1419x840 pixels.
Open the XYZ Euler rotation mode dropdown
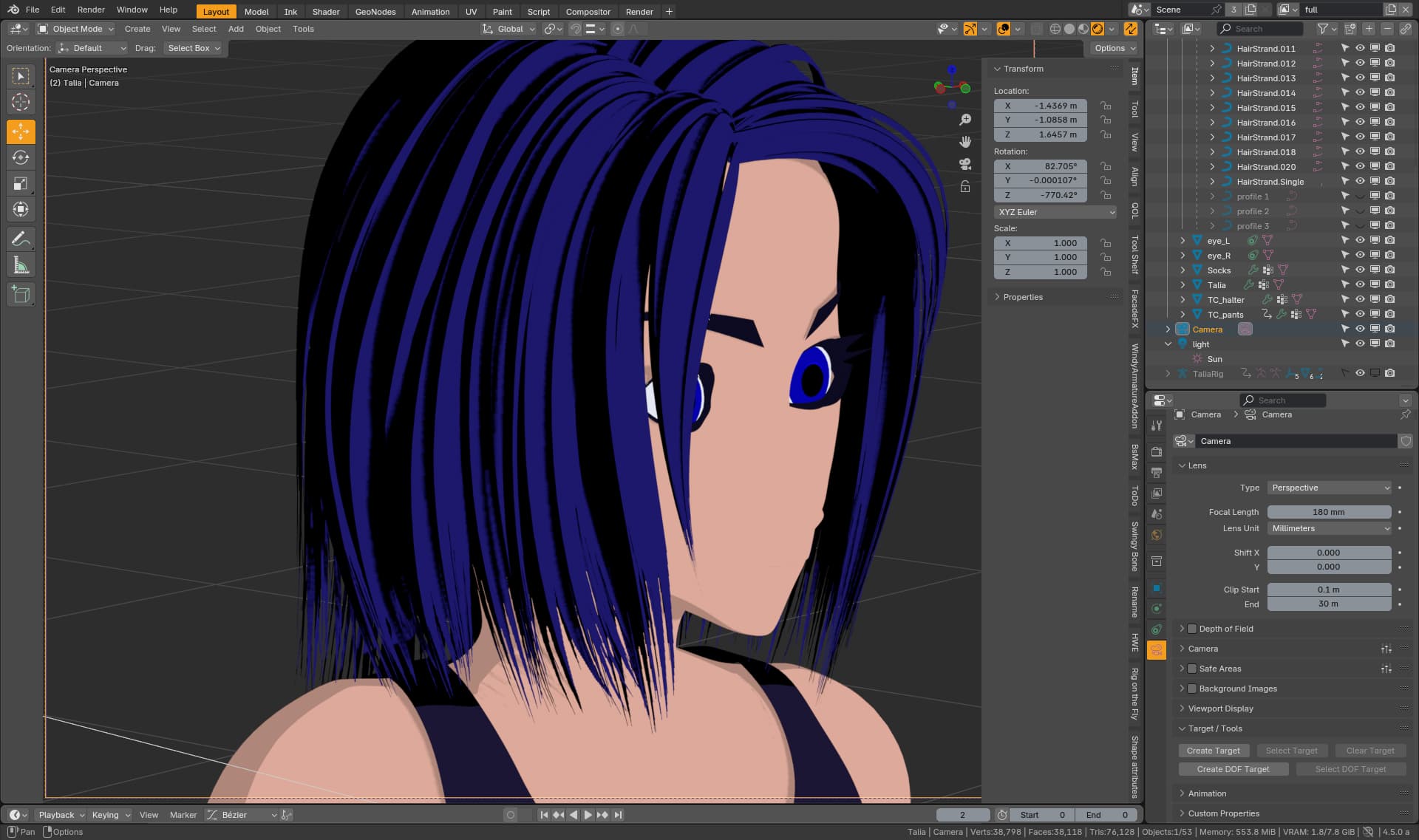(1055, 212)
